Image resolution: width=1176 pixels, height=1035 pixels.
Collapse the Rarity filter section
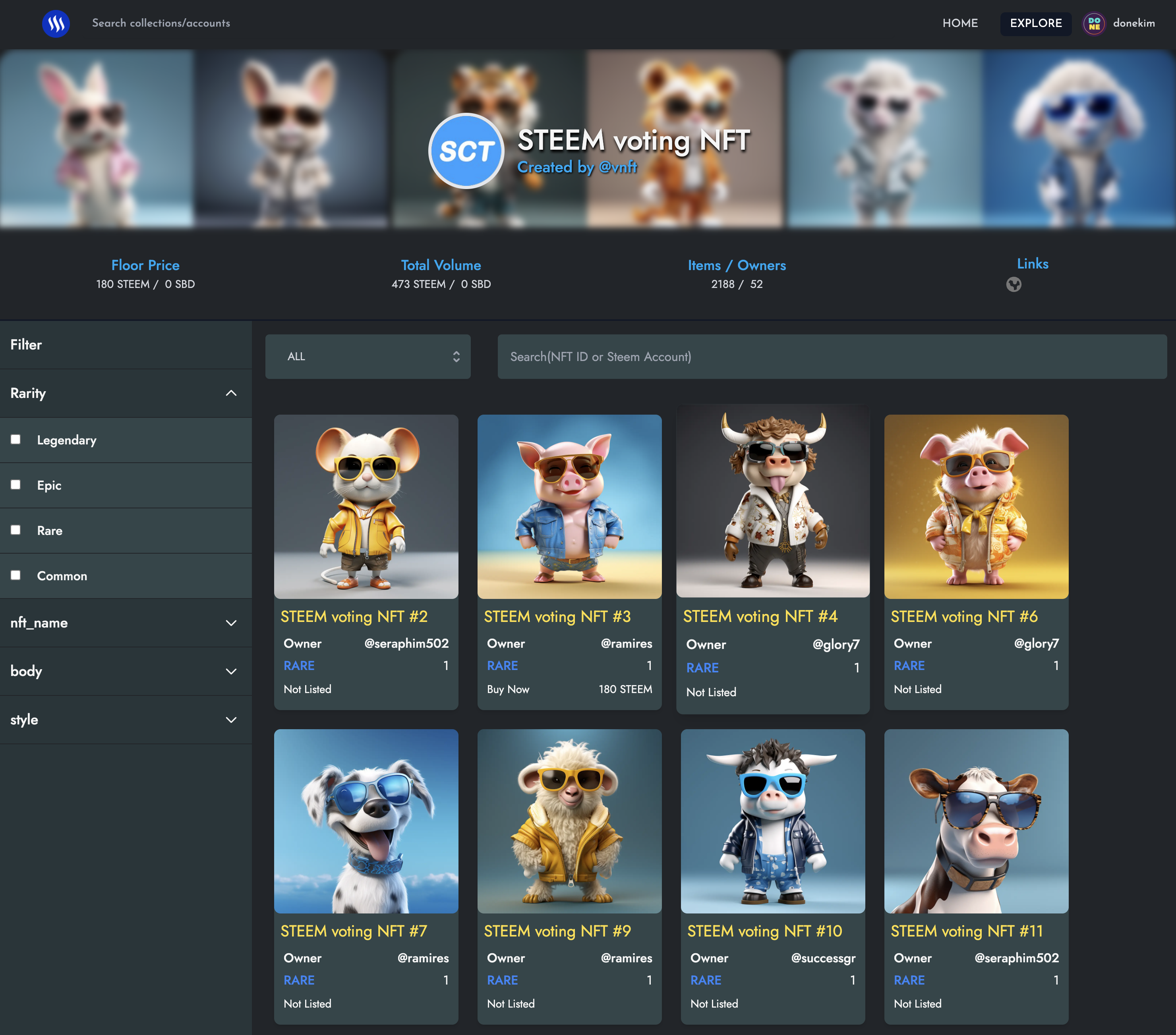point(231,393)
